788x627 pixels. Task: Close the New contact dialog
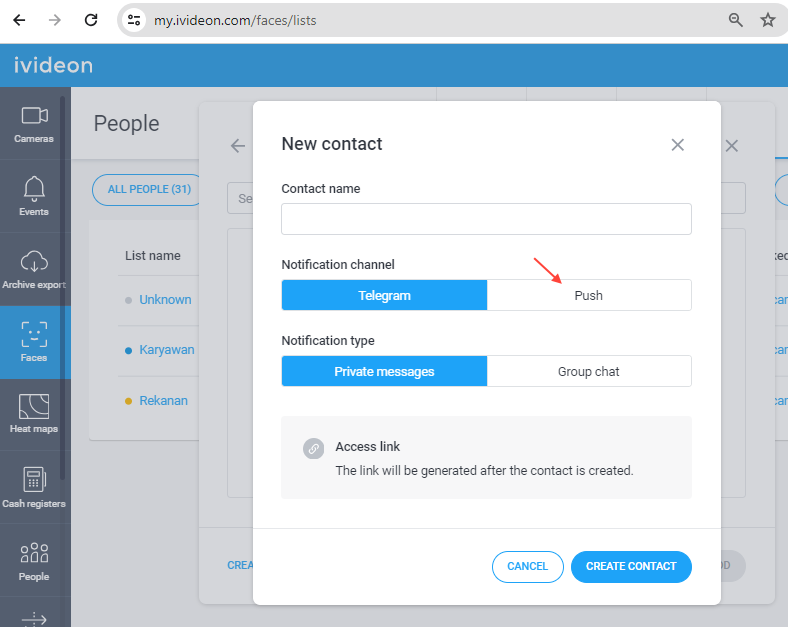[x=677, y=145]
